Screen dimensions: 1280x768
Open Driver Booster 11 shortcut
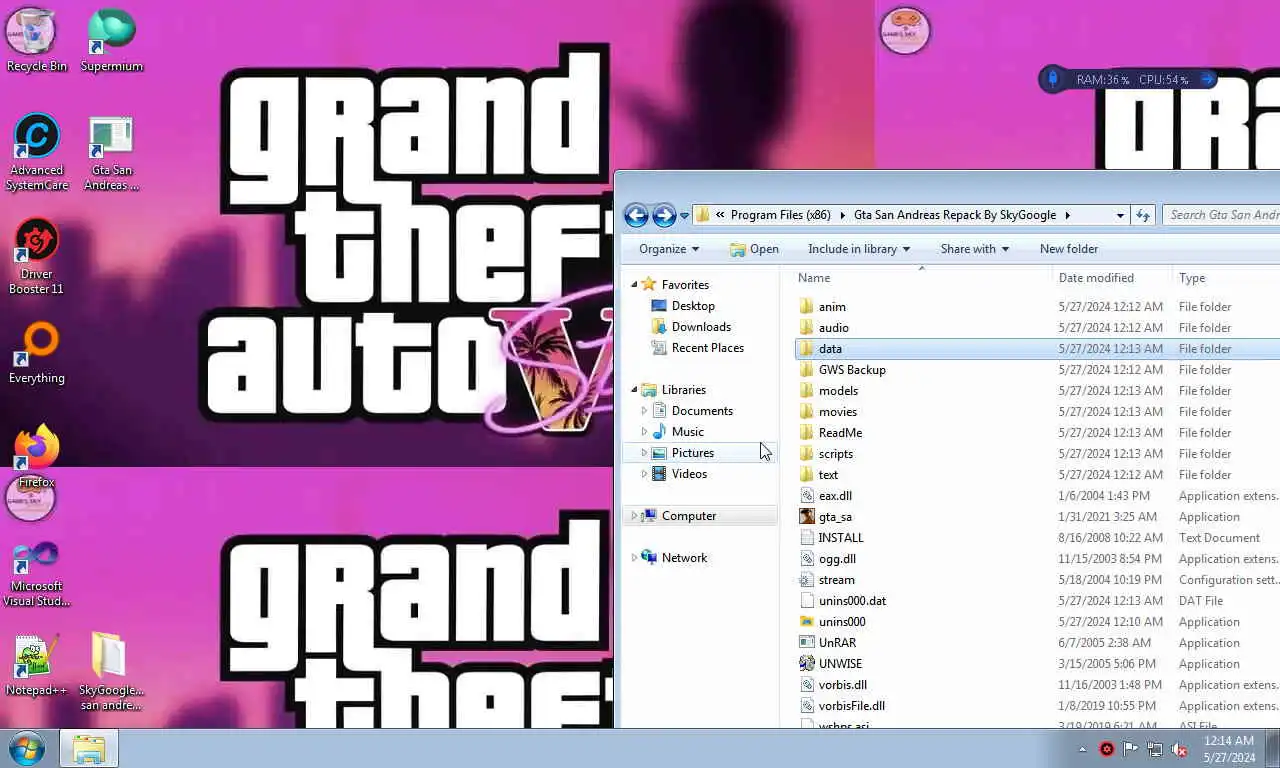(x=37, y=257)
